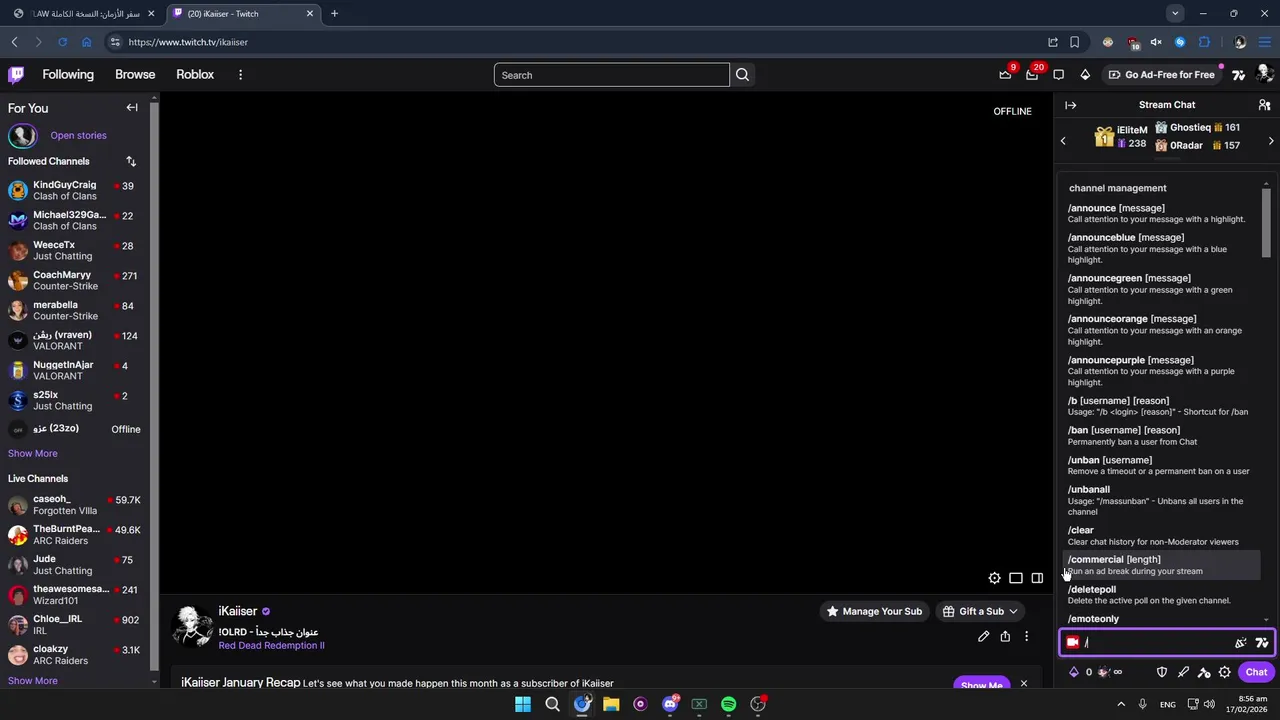Click Show Me on recap banner
Screen dimensions: 1280x720
pos(981,685)
